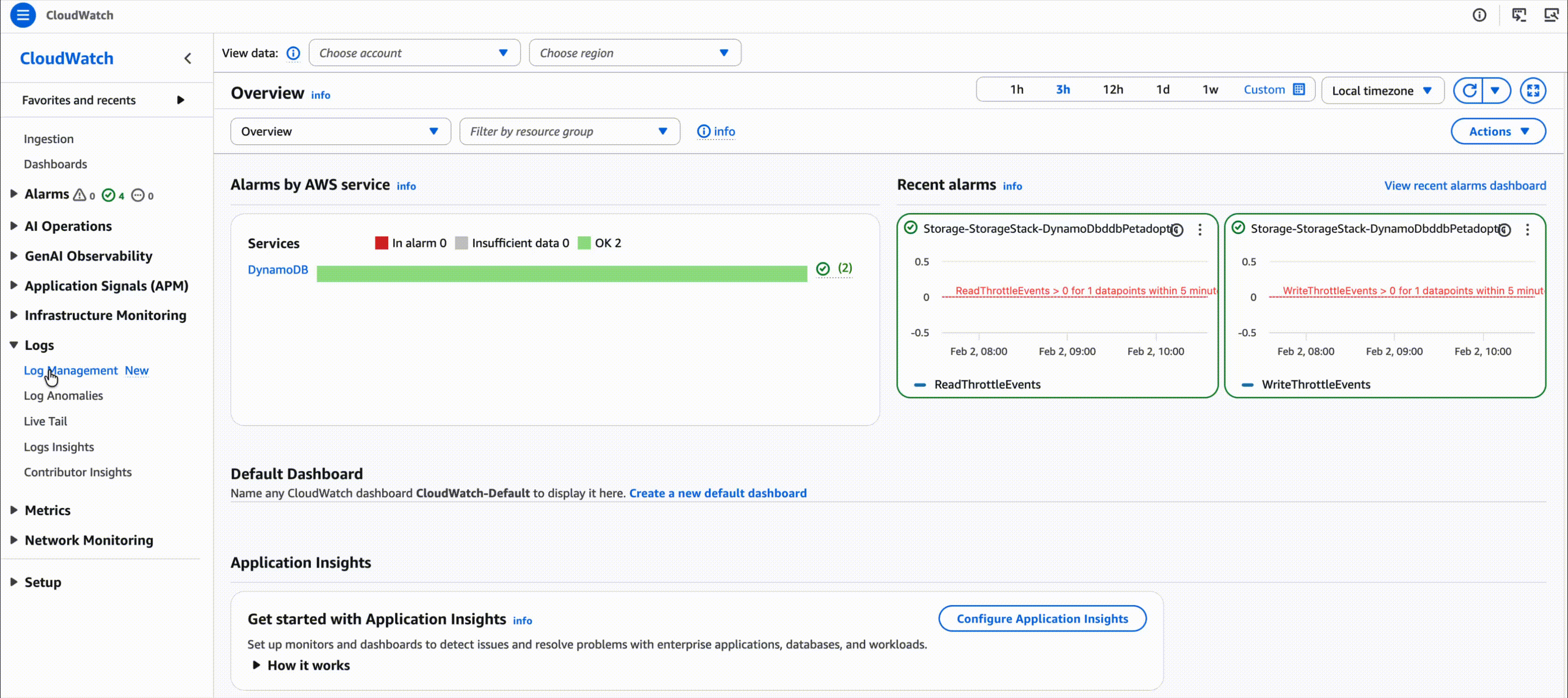The height and width of the screenshot is (698, 1568).
Task: Open the custom time range calendar icon
Action: [x=1299, y=90]
